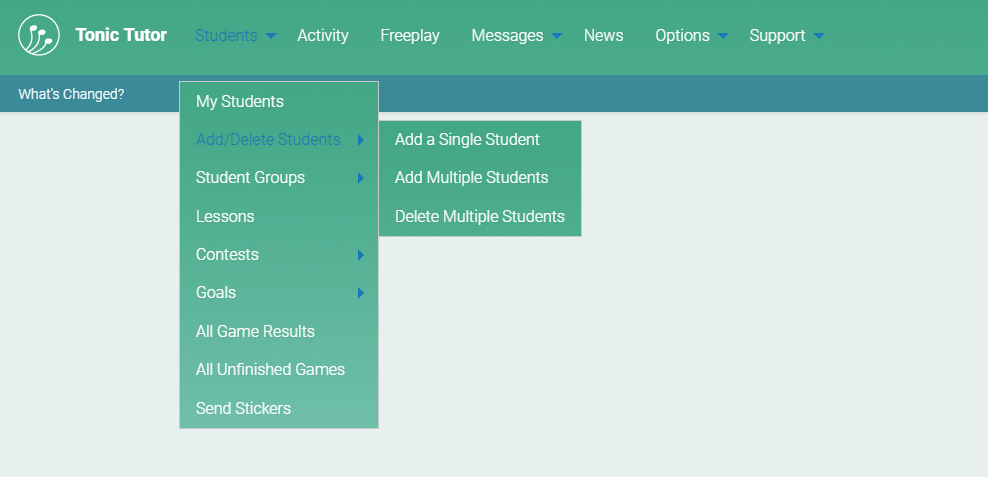Image resolution: width=988 pixels, height=477 pixels.
Task: Open Lessons from Students menu
Action: pos(225,217)
